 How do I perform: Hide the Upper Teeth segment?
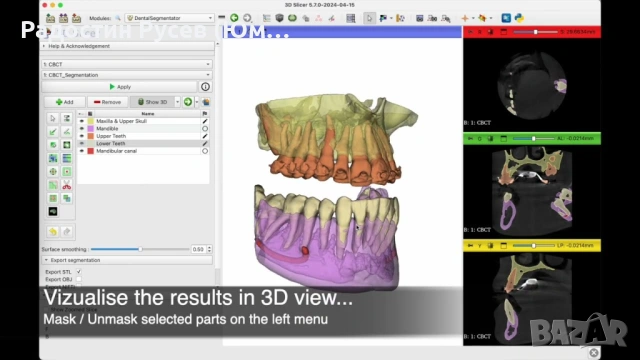[82, 136]
